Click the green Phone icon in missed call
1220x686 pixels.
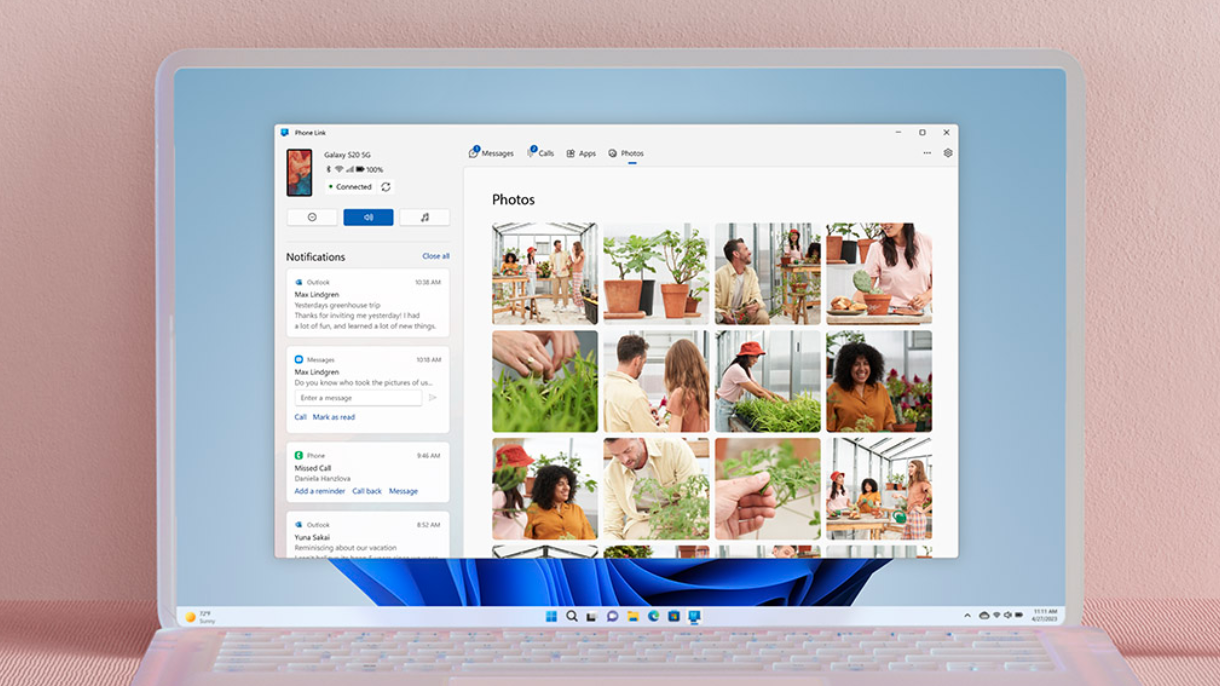298,455
